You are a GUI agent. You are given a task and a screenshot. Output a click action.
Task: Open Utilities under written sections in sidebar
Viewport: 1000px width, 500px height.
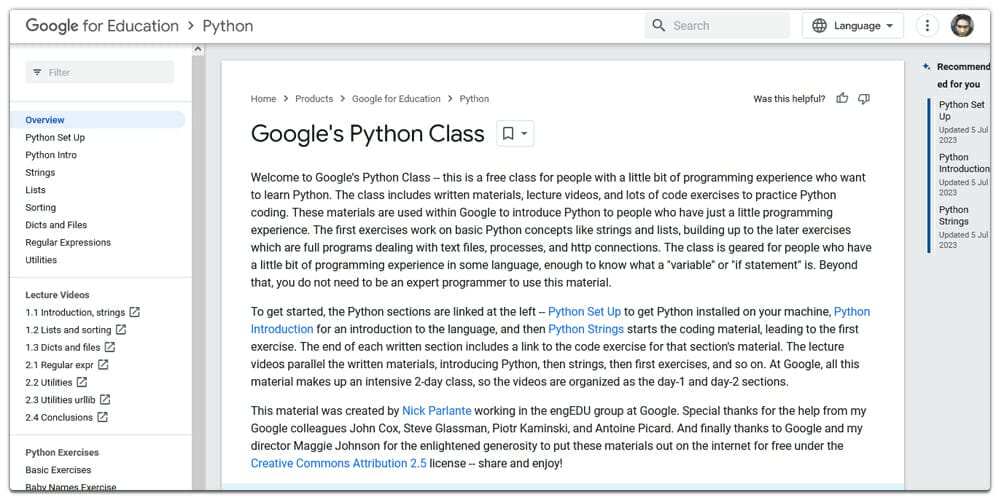click(x=41, y=260)
